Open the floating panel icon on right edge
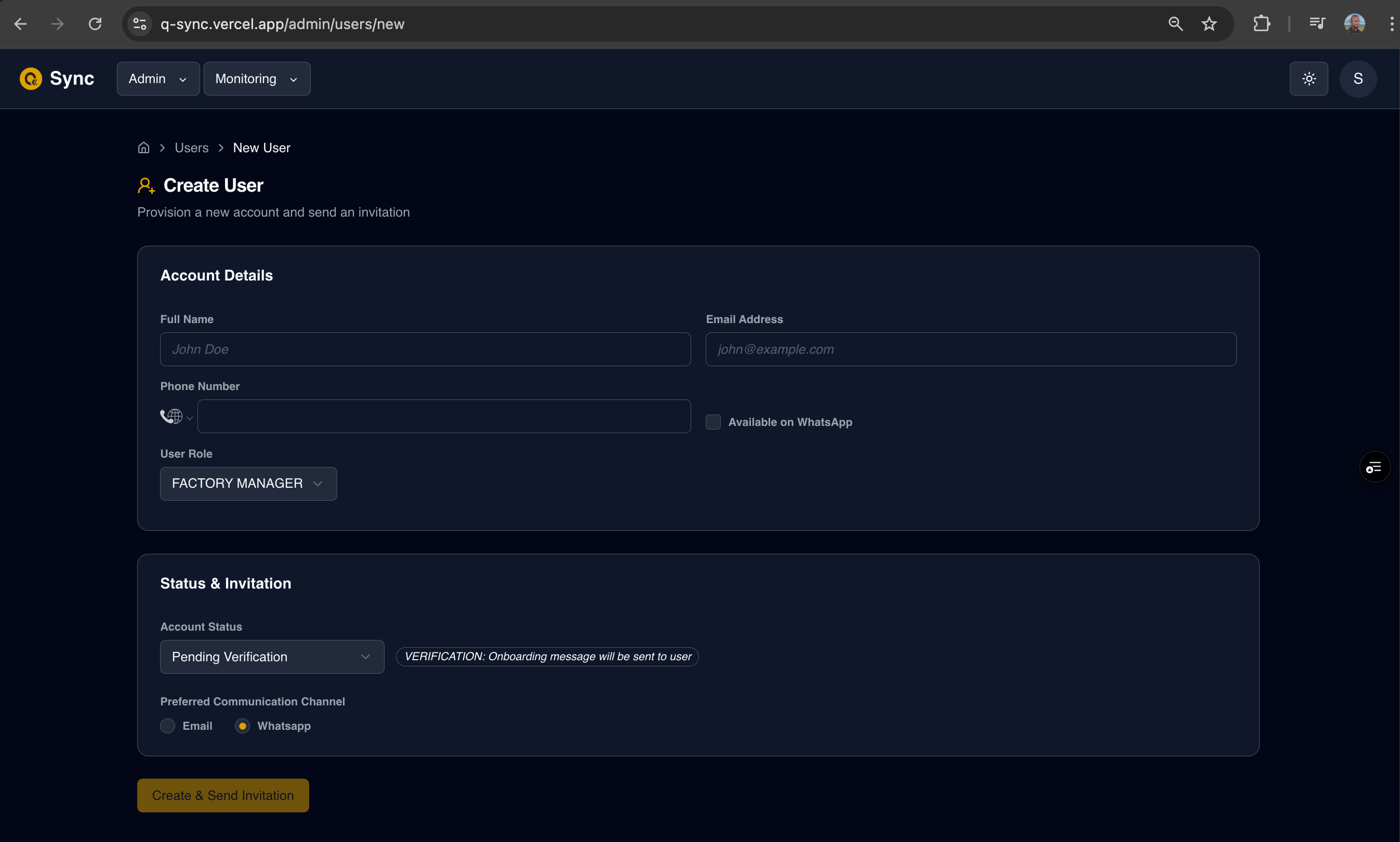 (1374, 466)
